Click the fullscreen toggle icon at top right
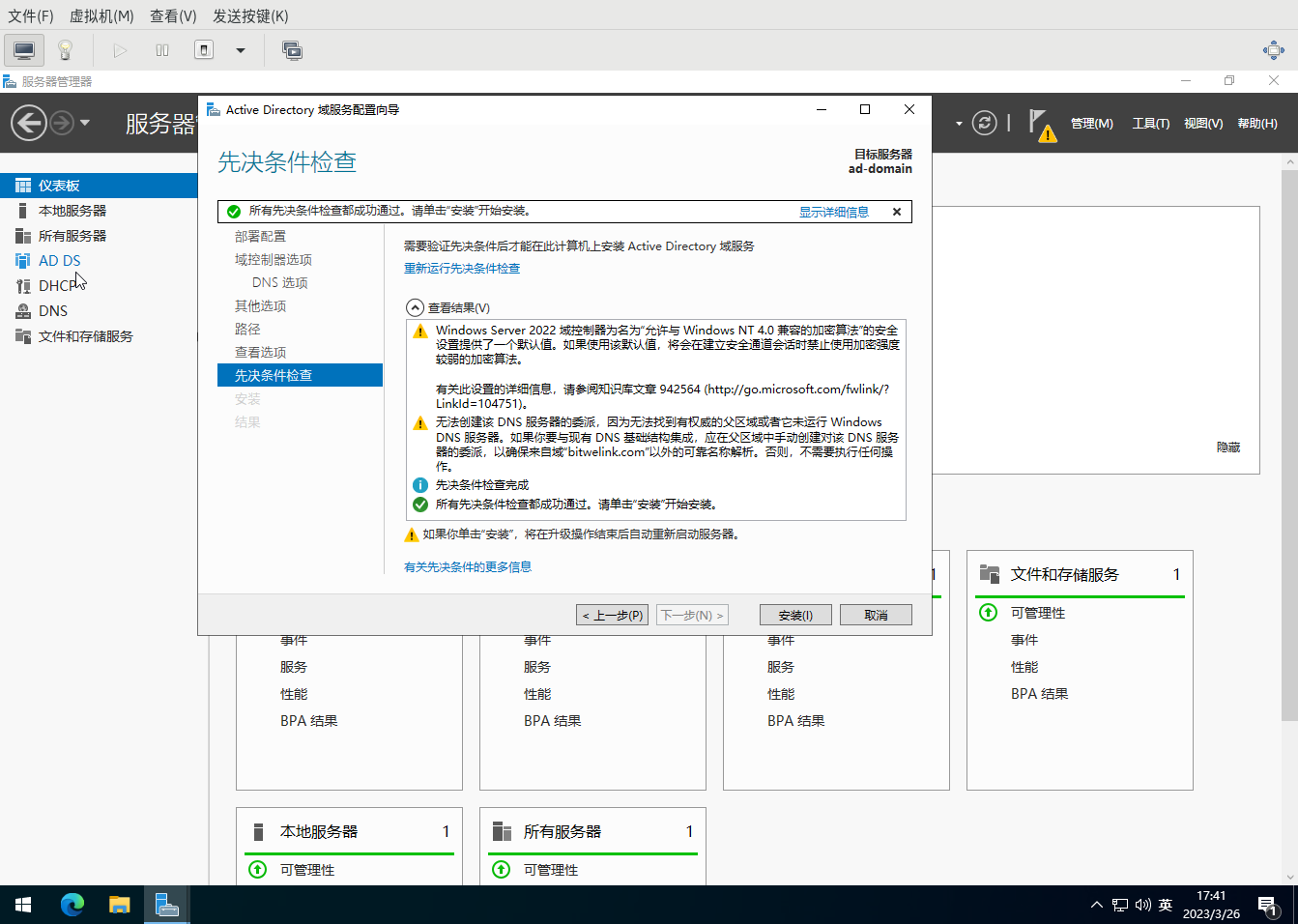Image resolution: width=1298 pixels, height=924 pixels. [1274, 50]
